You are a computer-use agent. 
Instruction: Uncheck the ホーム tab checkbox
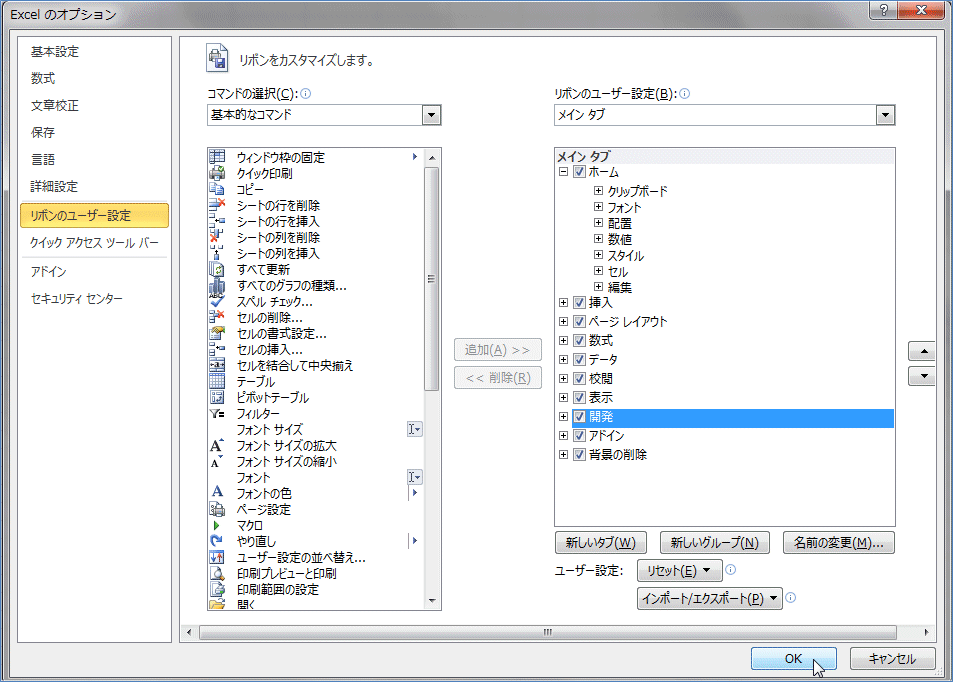[579, 171]
